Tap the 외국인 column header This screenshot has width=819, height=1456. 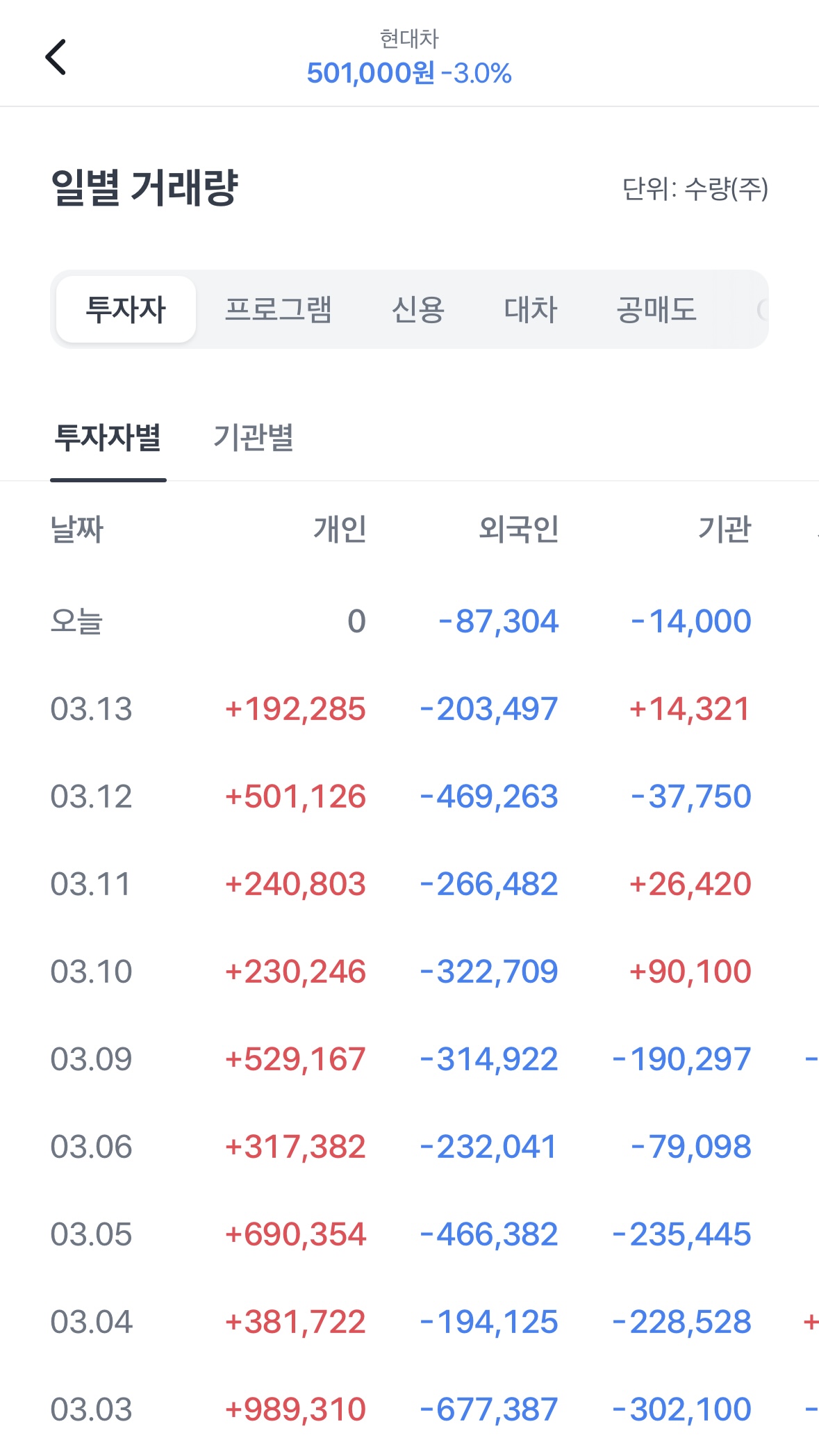(x=519, y=530)
